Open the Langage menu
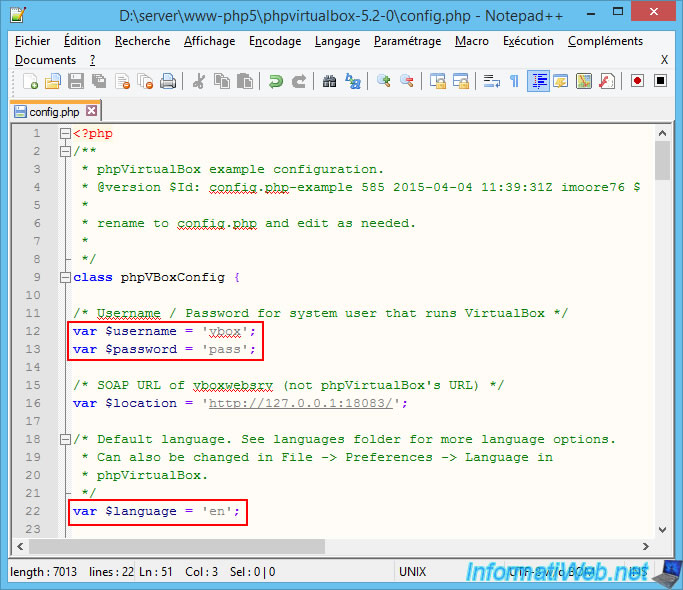Image resolution: width=683 pixels, height=590 pixels. 337,41
